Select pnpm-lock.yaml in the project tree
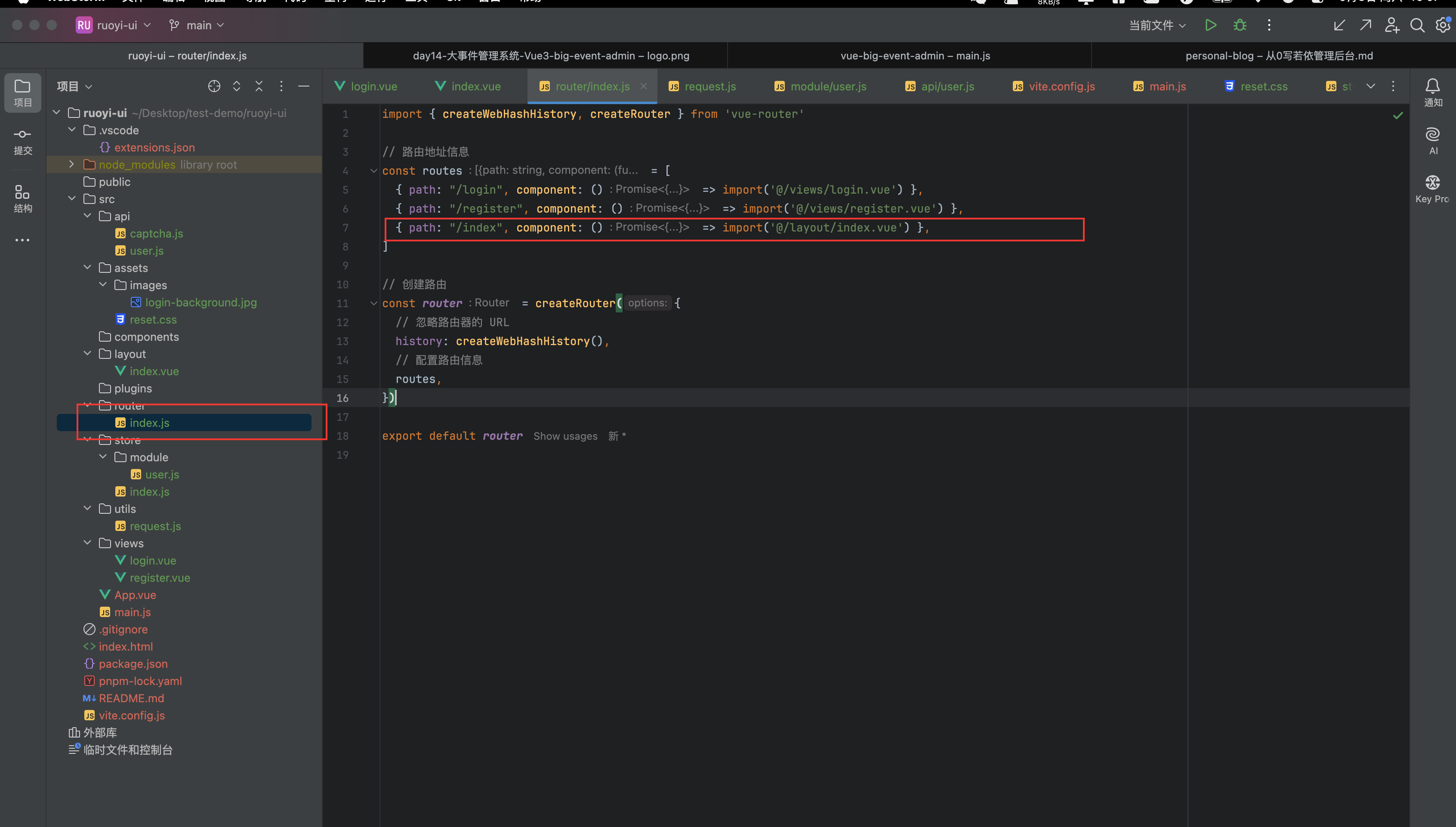The height and width of the screenshot is (827, 1456). (x=140, y=680)
